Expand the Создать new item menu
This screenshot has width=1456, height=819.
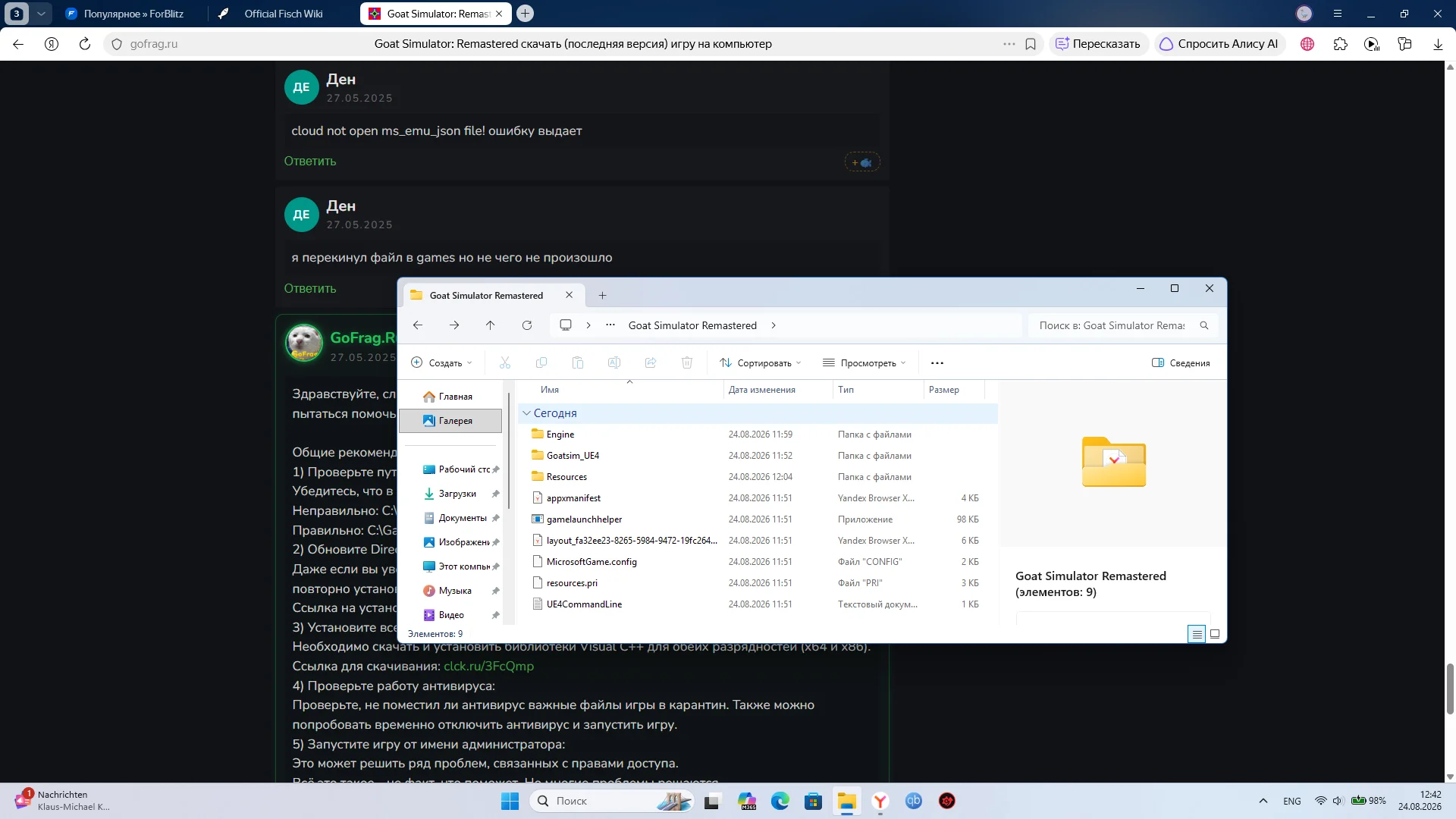click(x=441, y=362)
